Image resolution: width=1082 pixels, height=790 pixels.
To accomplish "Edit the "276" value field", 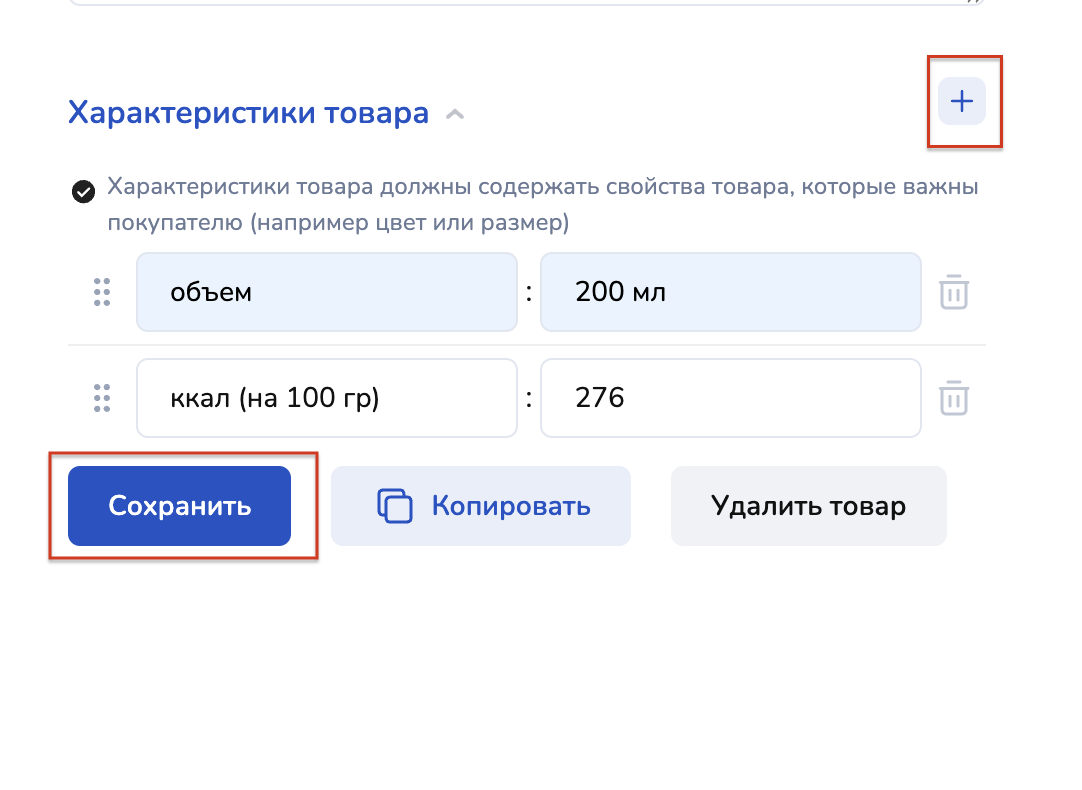I will click(x=730, y=398).
